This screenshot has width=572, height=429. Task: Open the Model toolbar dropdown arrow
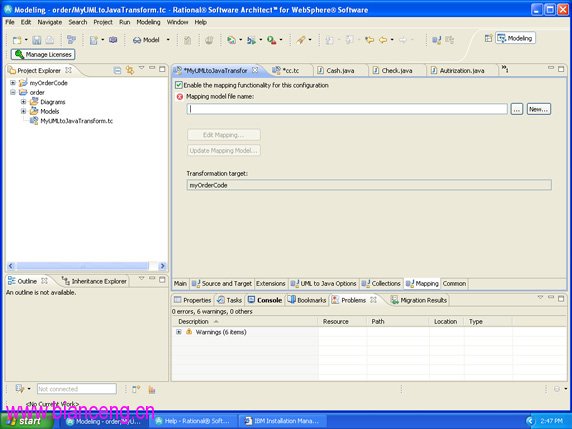click(168, 40)
